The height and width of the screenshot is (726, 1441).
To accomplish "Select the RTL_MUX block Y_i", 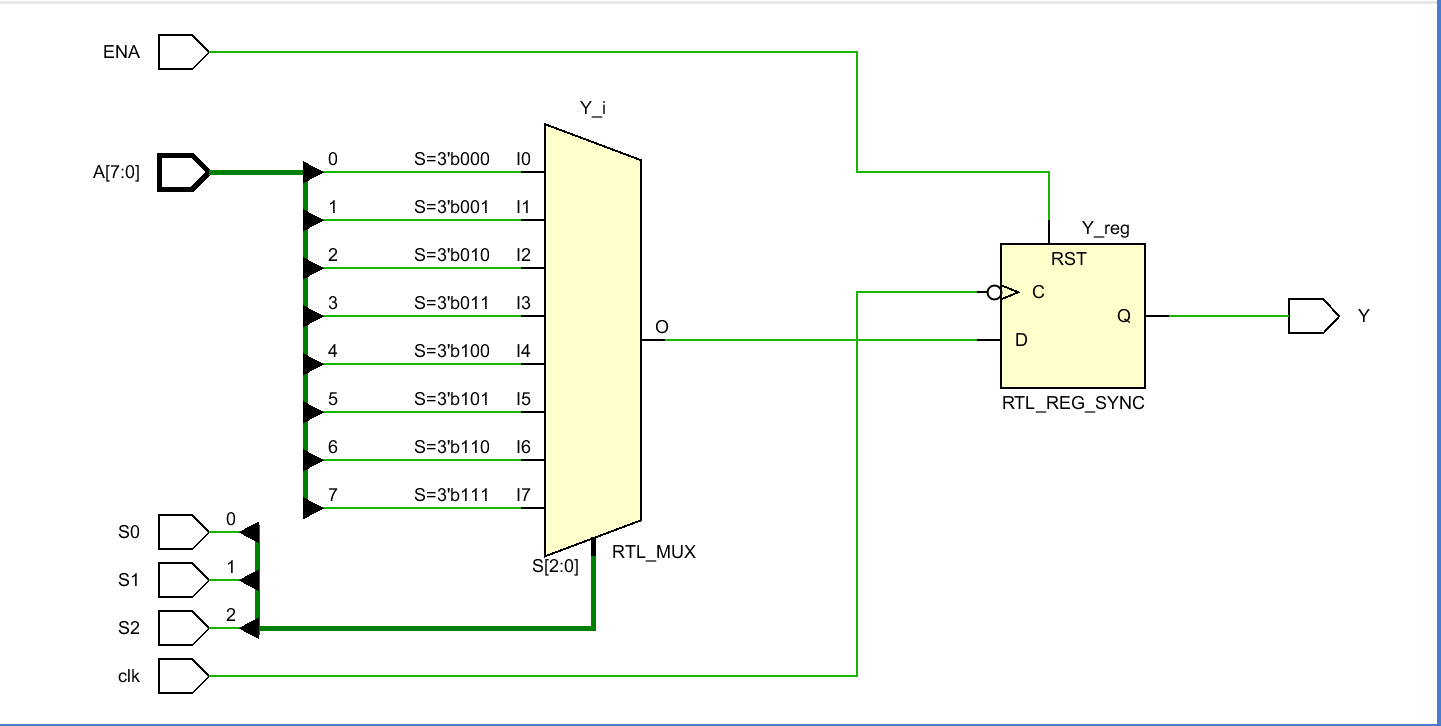I will click(592, 340).
